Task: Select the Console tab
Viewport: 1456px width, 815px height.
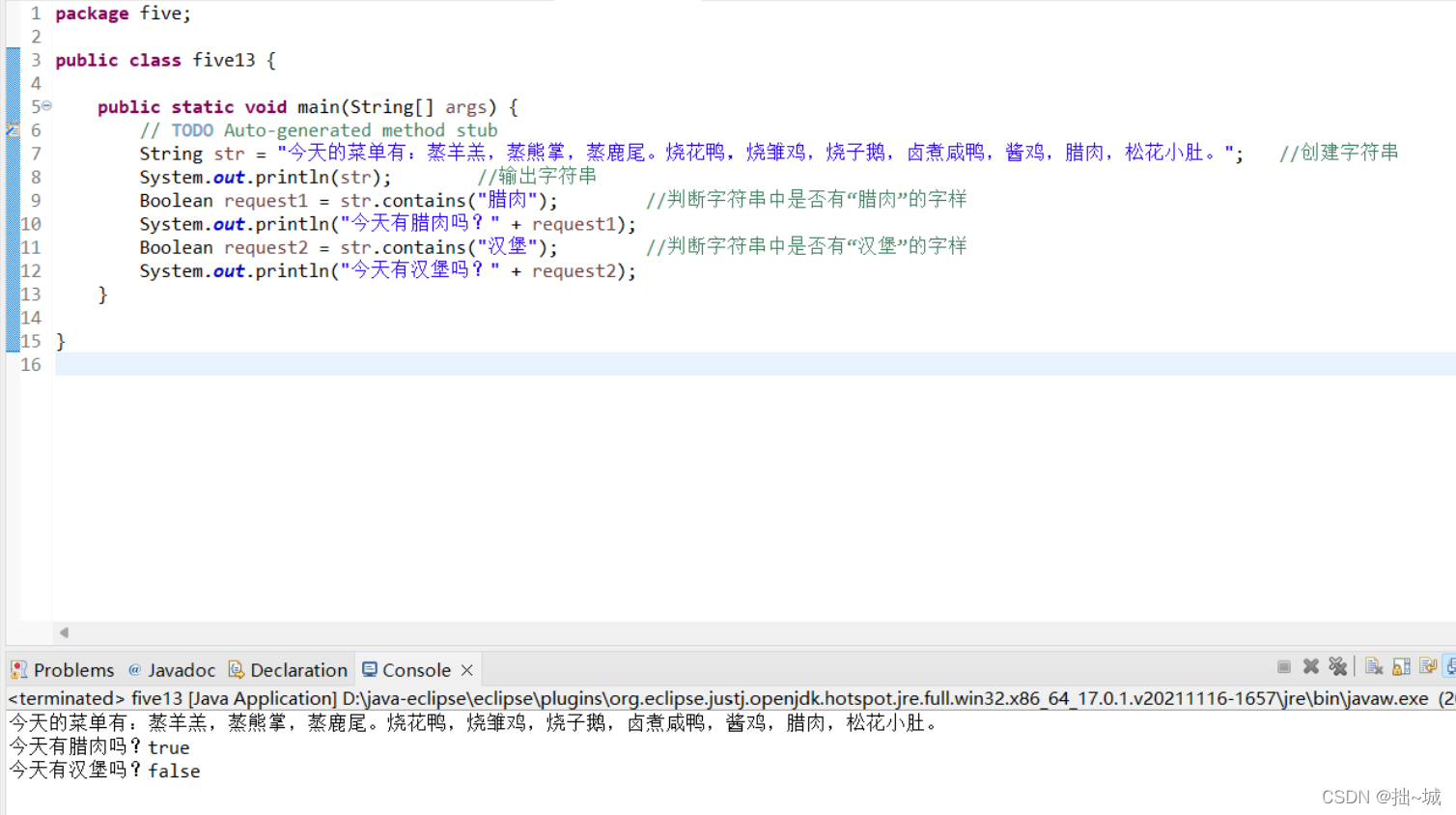Action: [418, 669]
